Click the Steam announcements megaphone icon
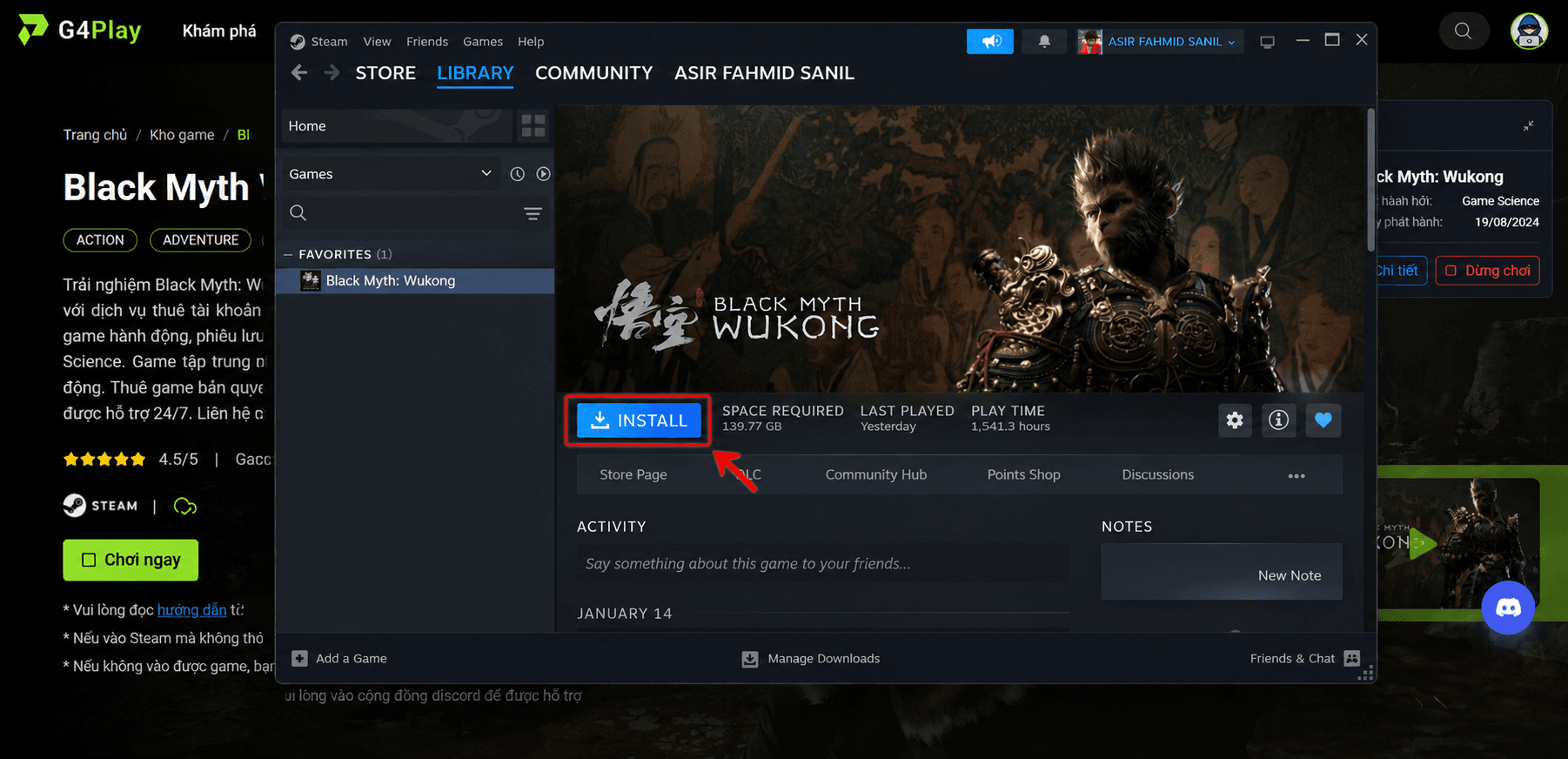The image size is (1568, 759). coord(990,41)
